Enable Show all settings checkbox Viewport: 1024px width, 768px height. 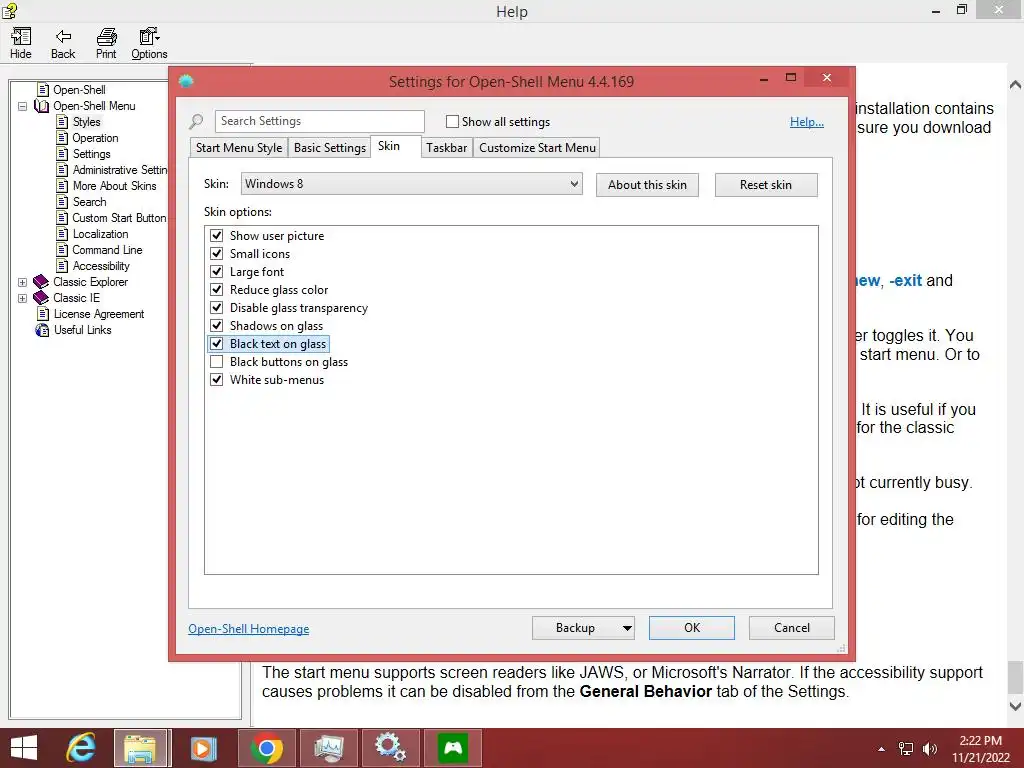pos(452,121)
